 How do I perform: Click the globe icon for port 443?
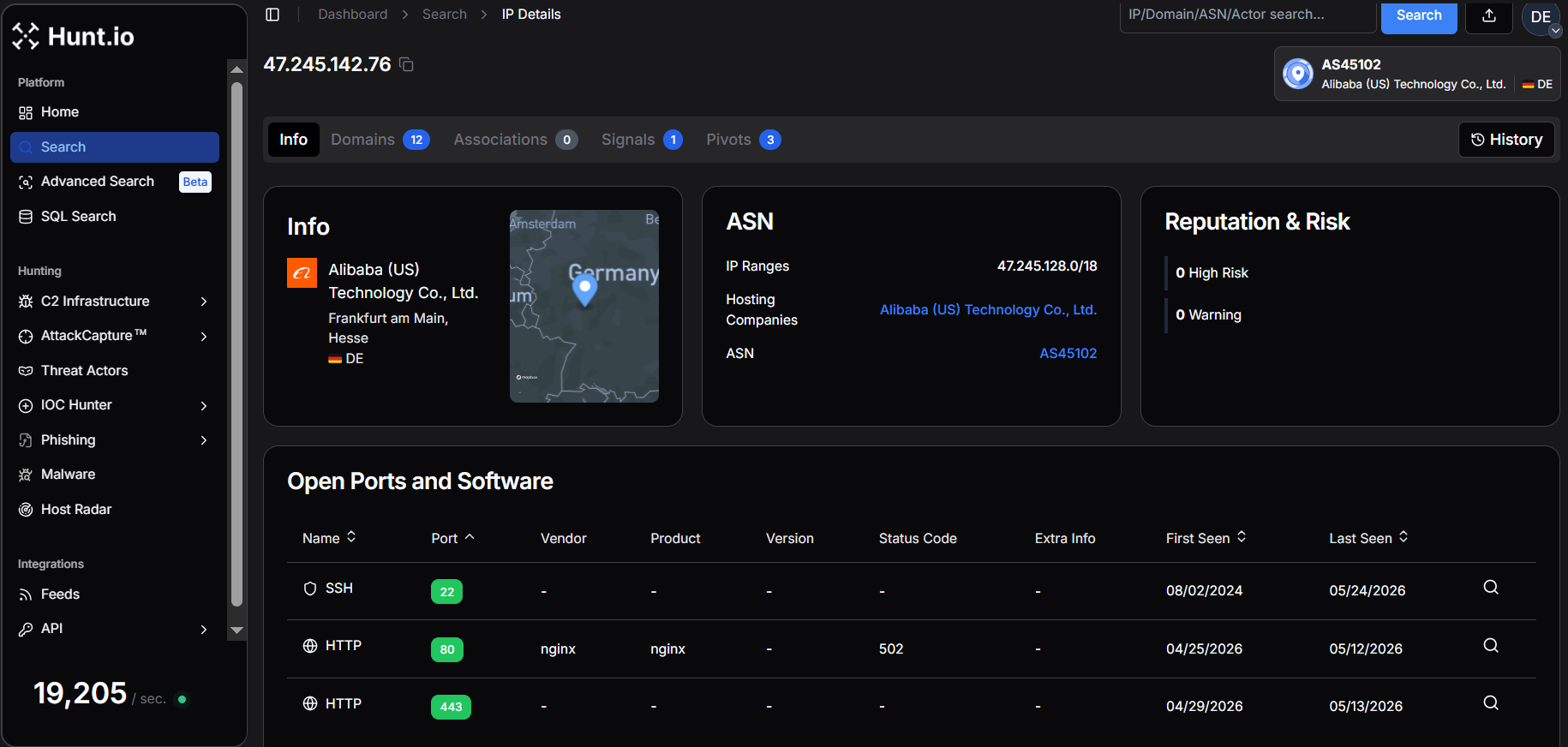pos(310,703)
